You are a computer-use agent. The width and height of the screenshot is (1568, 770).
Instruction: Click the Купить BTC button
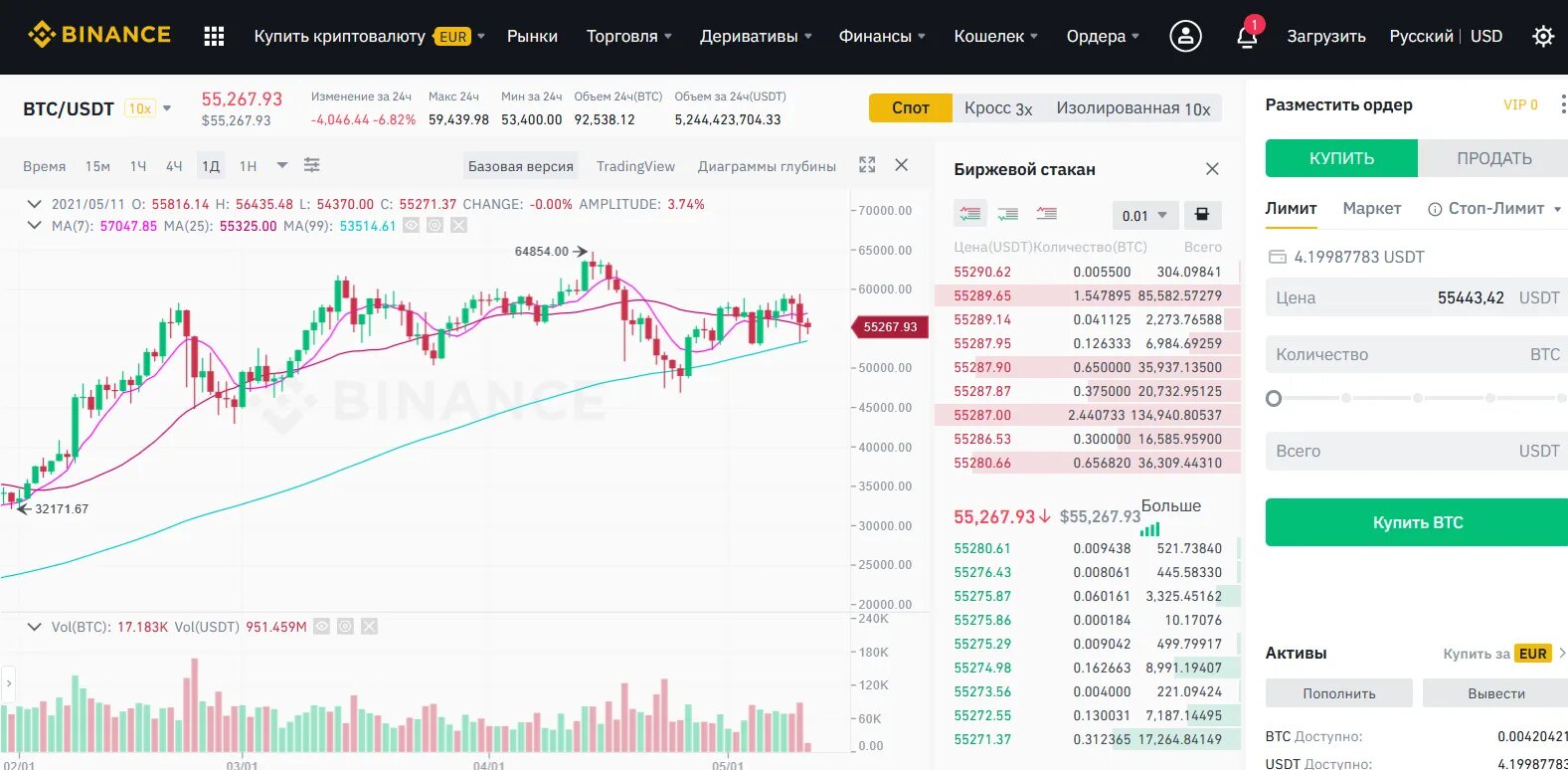click(x=1417, y=522)
